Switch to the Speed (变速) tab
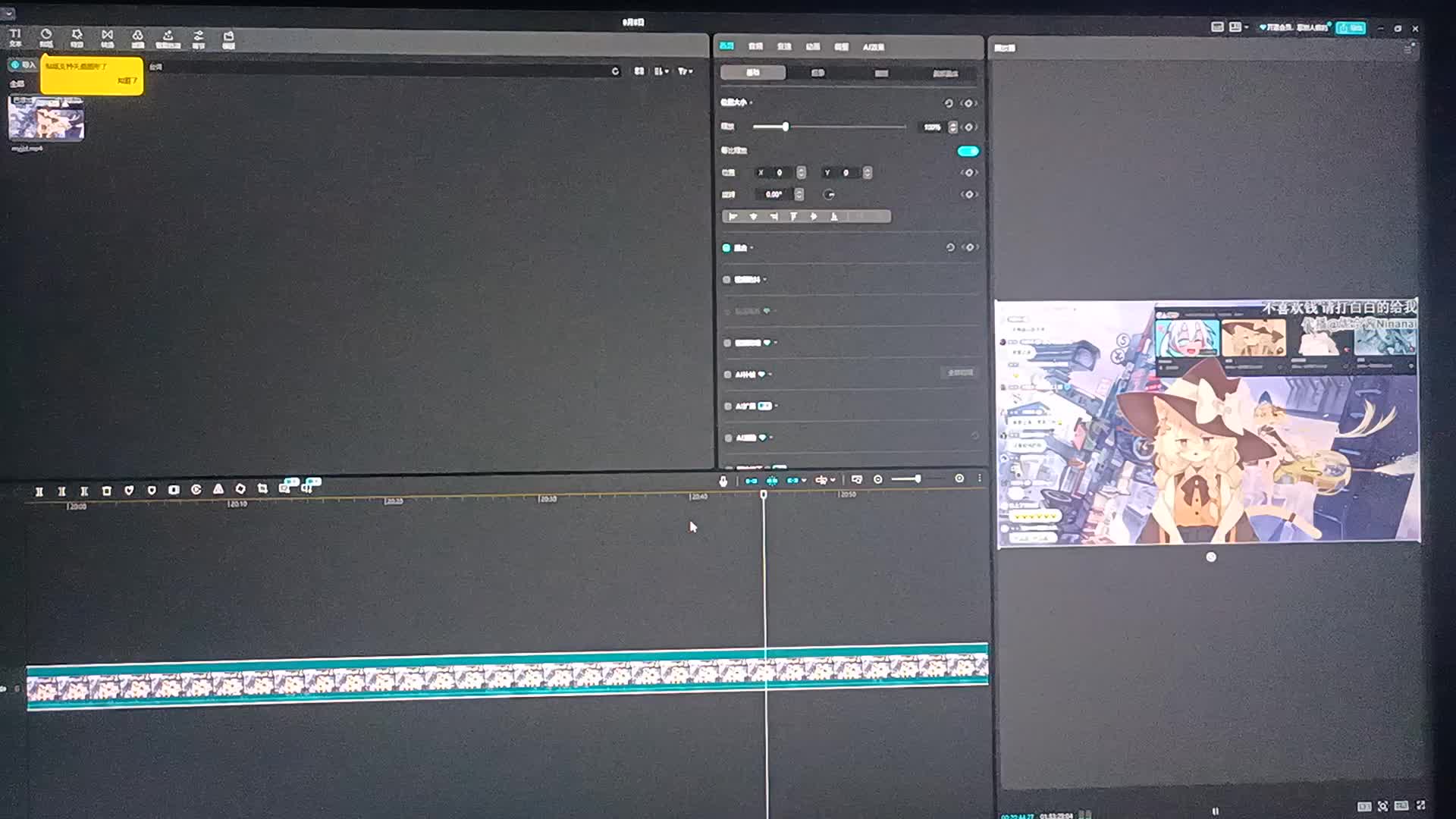This screenshot has height=819, width=1456. point(784,47)
